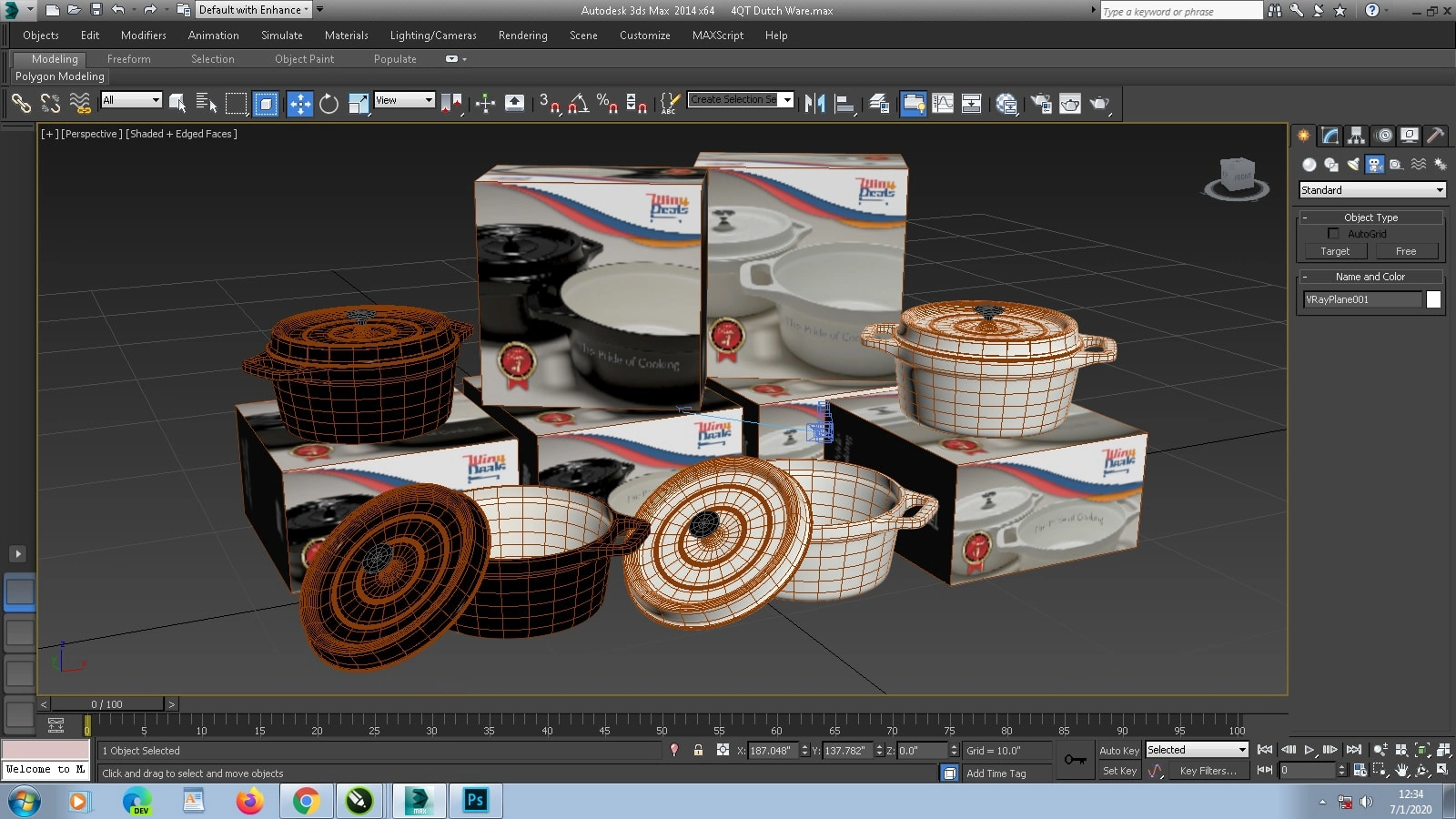This screenshot has width=1456, height=819.
Task: Open the All selection filter dropdown
Action: 132,100
